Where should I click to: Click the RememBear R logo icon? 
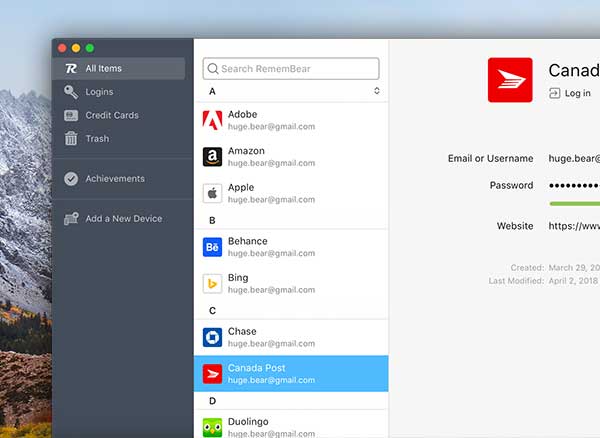71,68
